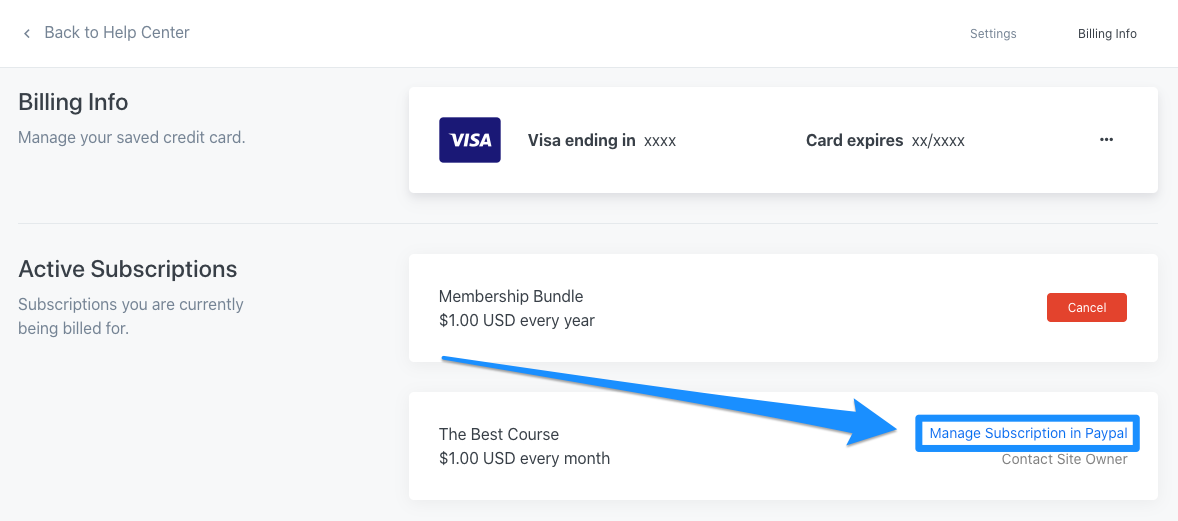Go to the Settings tab

[993, 34]
